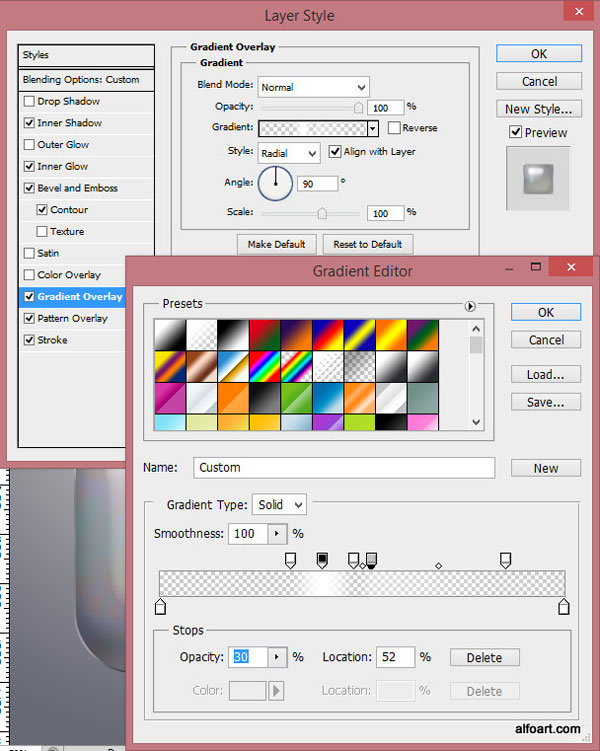Select the Satin row label
Viewport: 600px width, 751px height.
[x=48, y=253]
